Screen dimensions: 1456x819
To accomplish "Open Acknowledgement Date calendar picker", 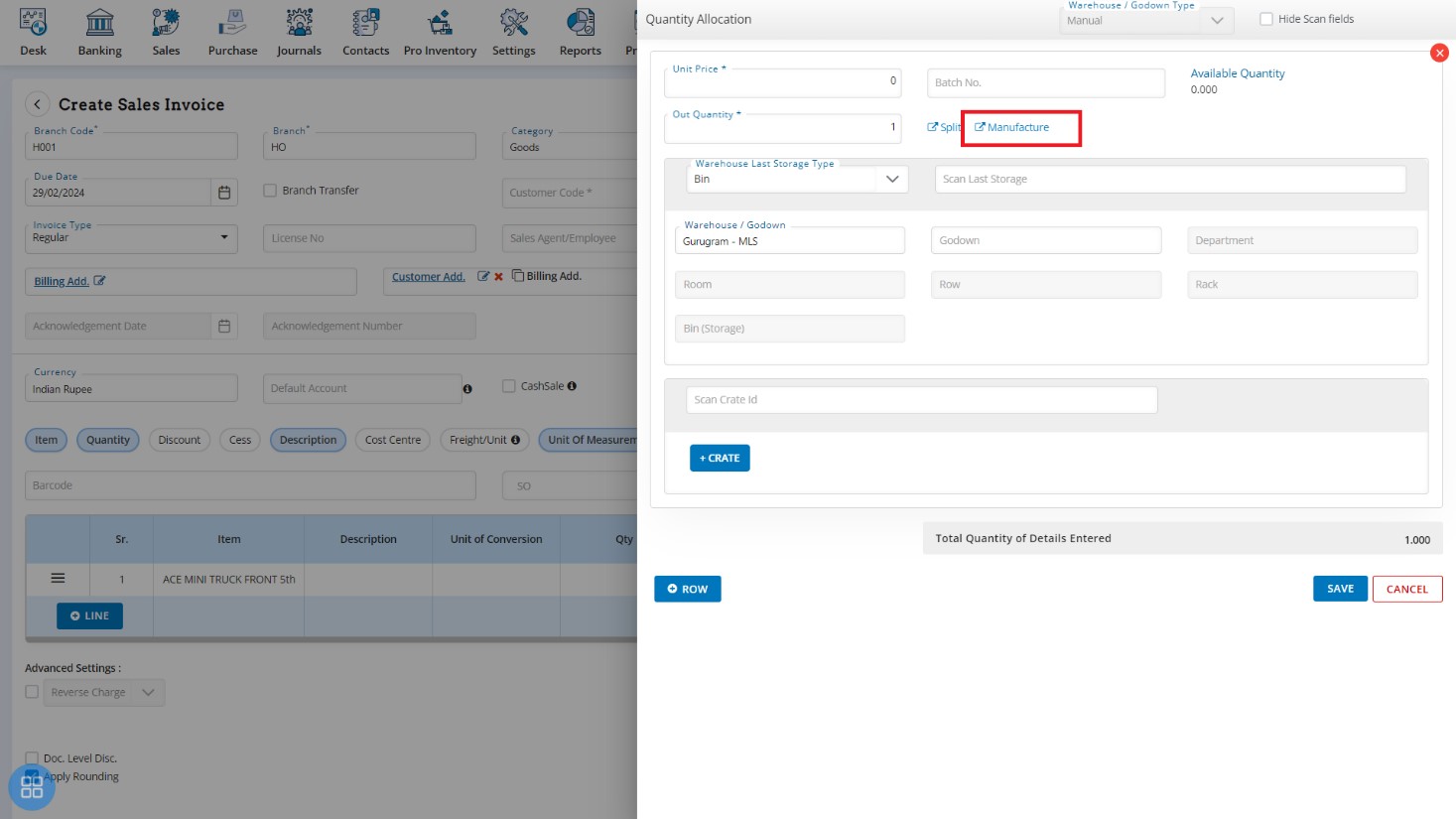I will pyautogui.click(x=224, y=326).
